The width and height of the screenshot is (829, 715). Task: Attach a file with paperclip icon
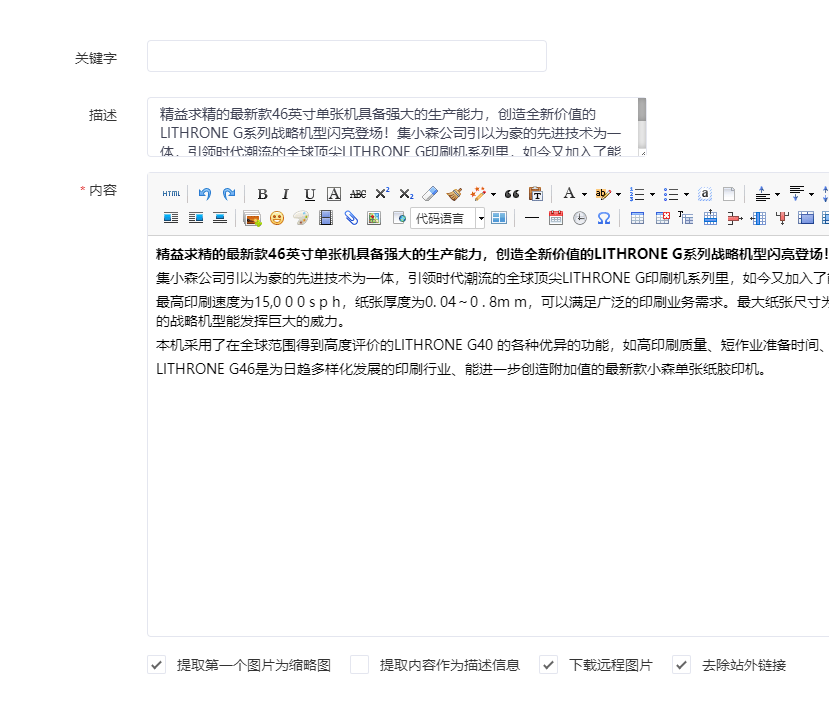coord(351,218)
